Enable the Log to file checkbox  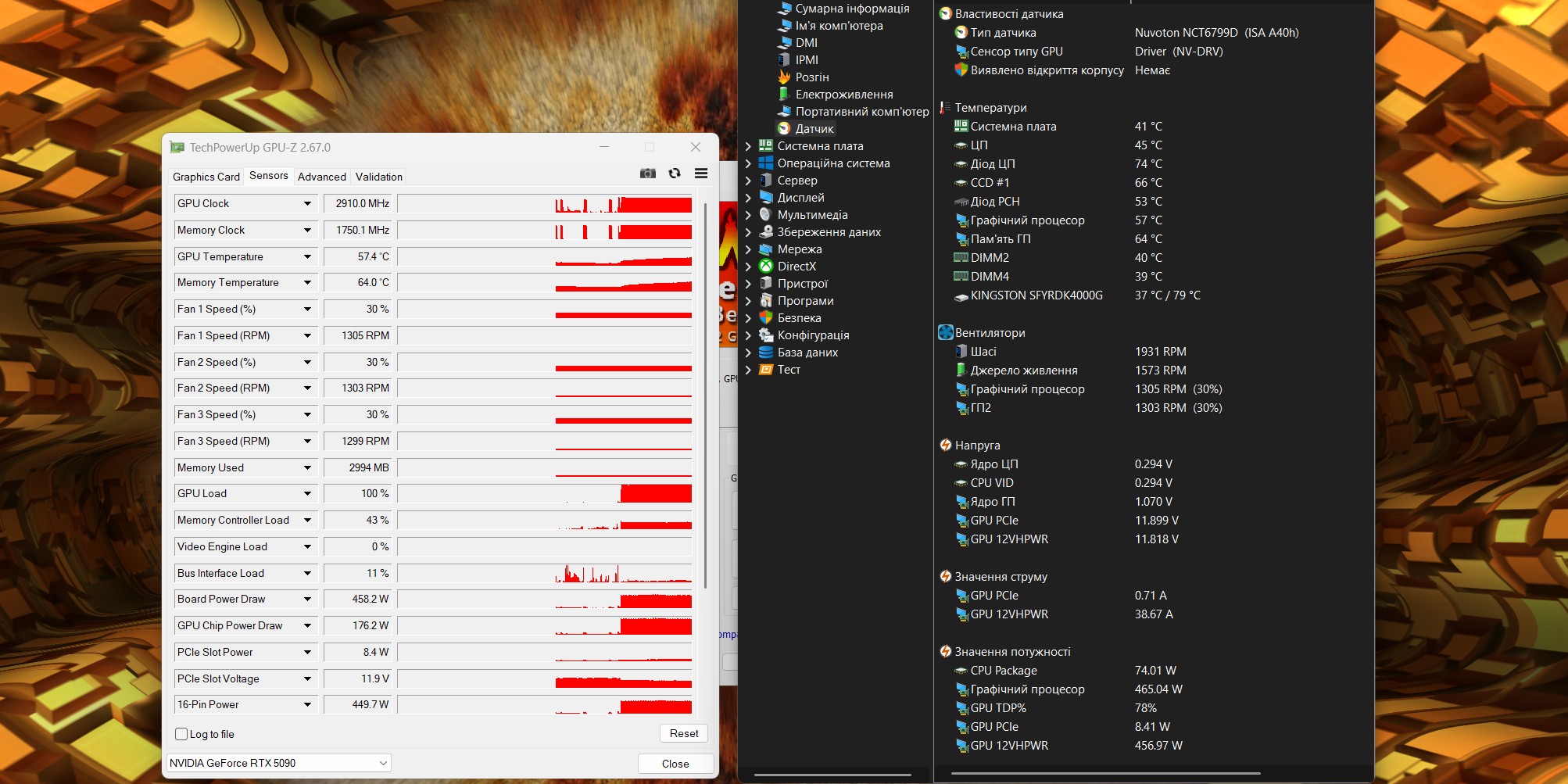point(182,734)
